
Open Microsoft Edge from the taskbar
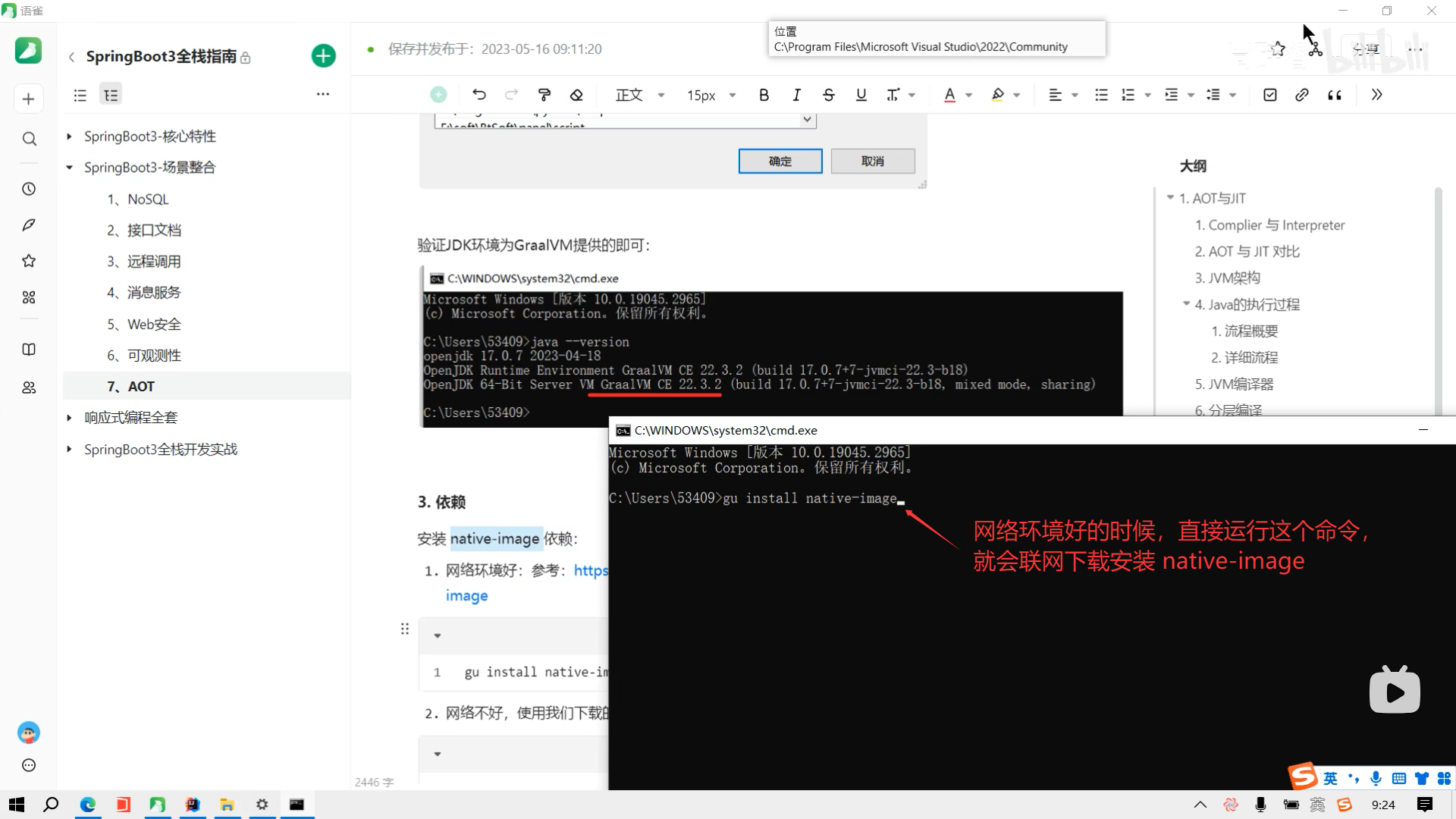coord(88,805)
